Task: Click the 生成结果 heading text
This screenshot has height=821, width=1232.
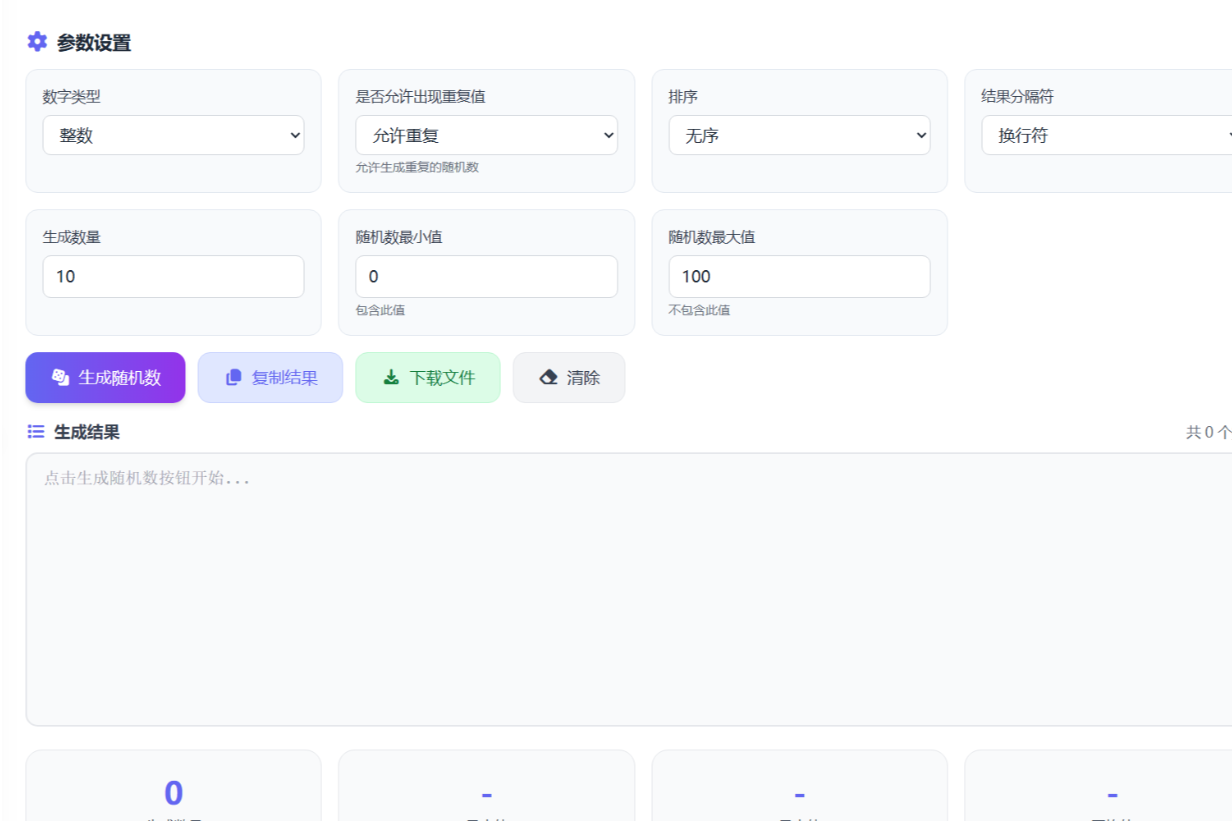Action: coord(87,432)
